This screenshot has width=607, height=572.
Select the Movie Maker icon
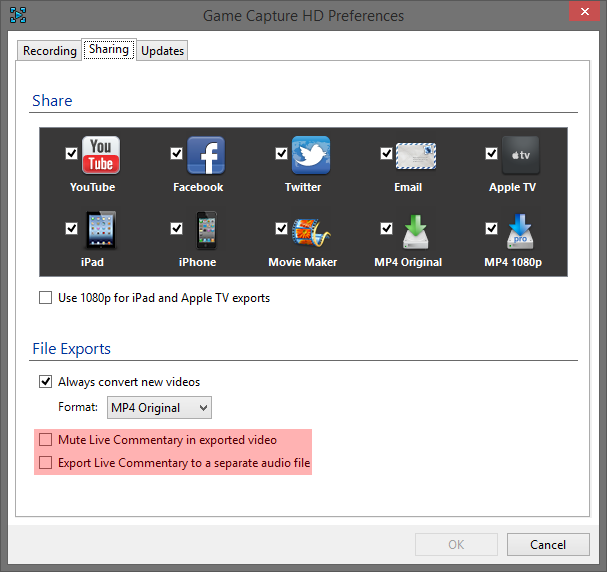(x=311, y=231)
